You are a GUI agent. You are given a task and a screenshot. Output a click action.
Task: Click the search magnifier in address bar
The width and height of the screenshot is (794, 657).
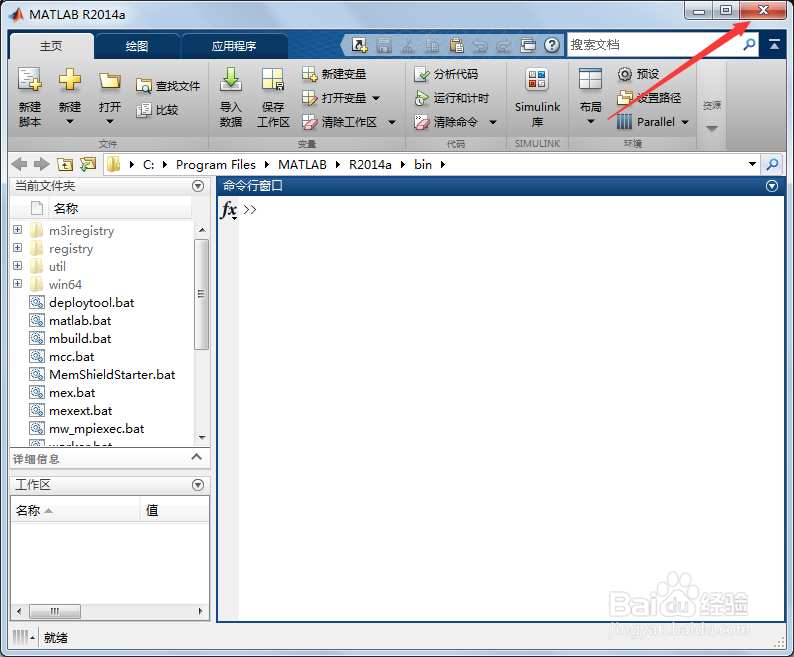click(x=772, y=164)
